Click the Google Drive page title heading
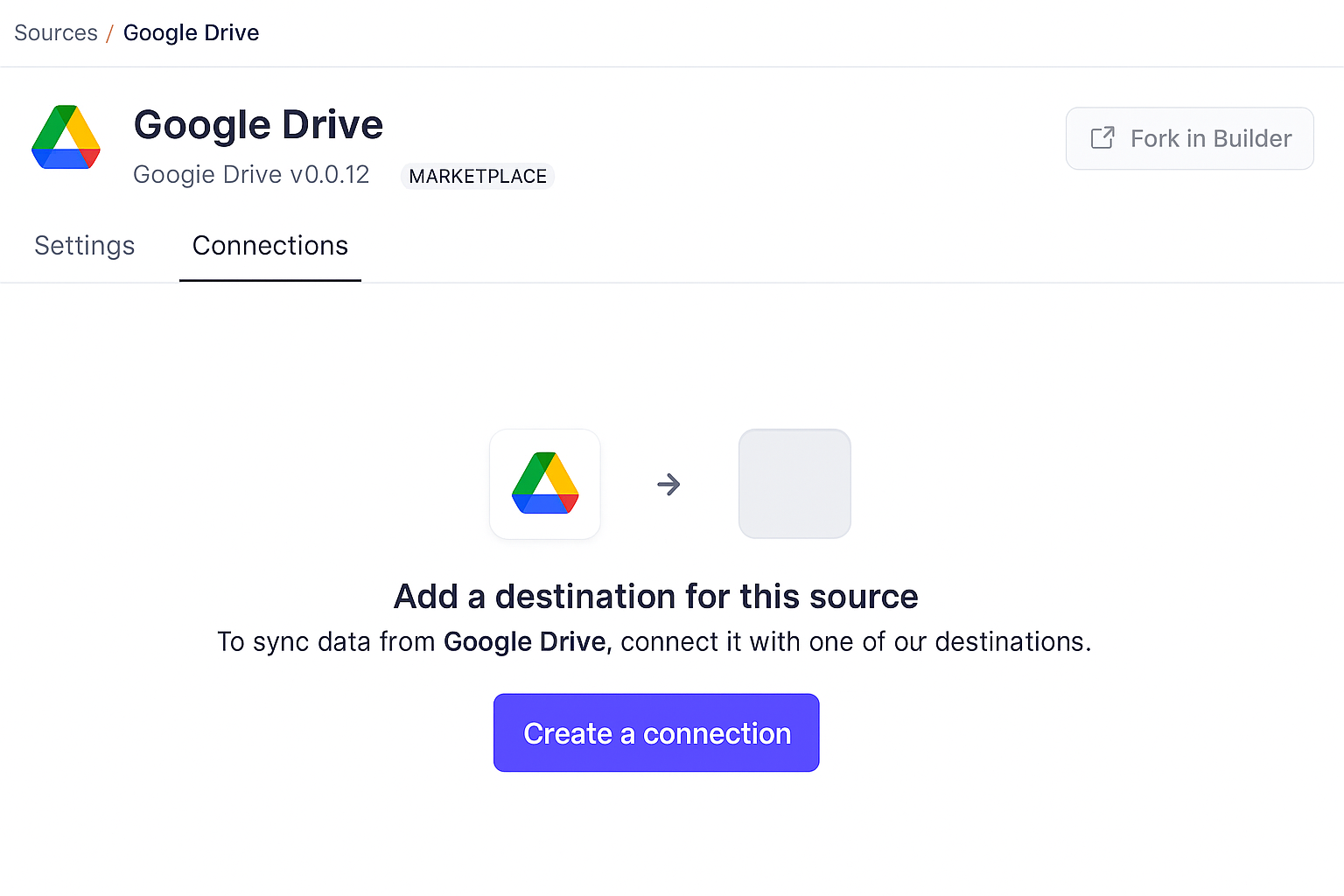 point(258,124)
